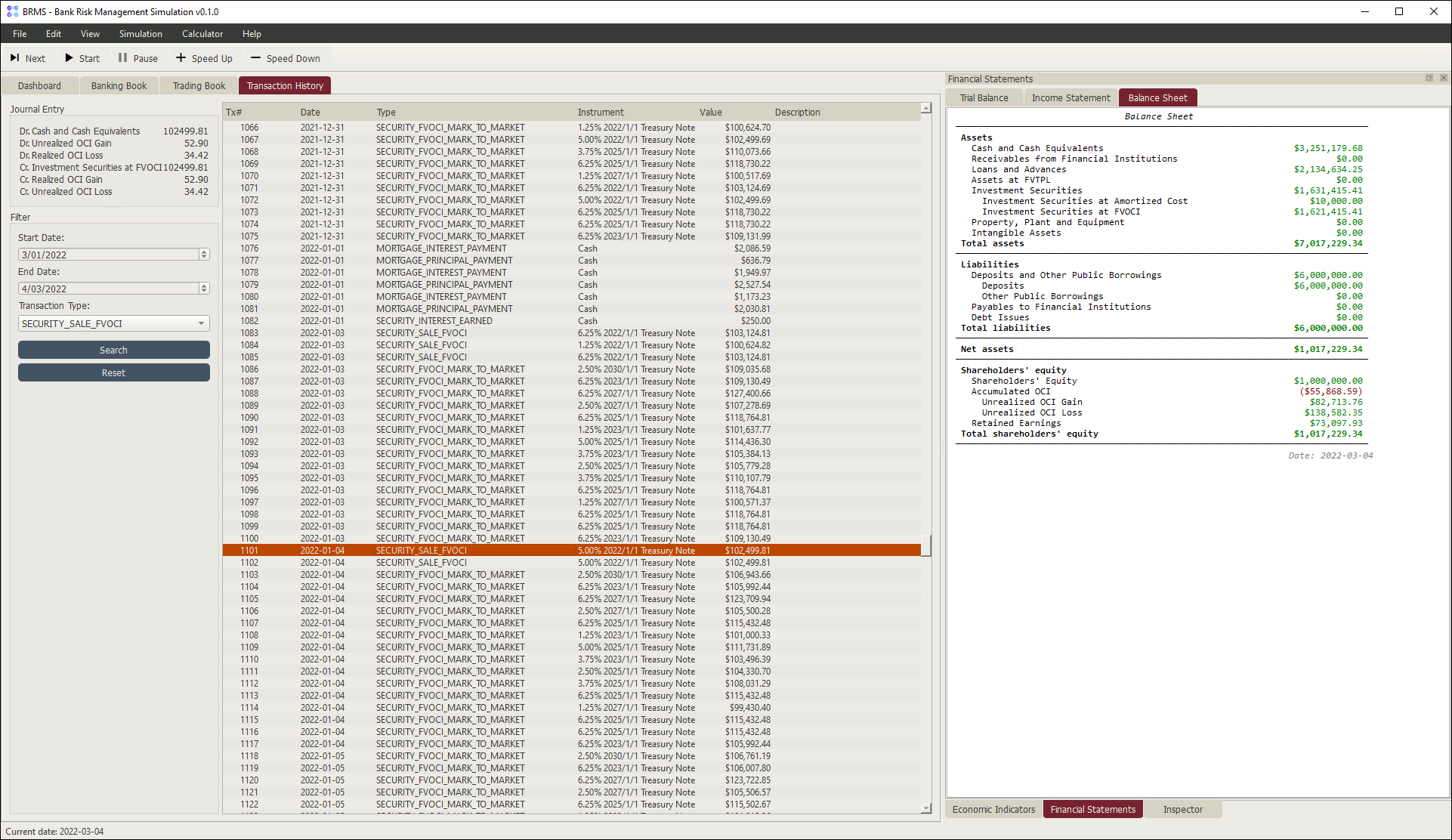Click the Current date status bar text
The width and height of the screenshot is (1452, 840).
click(54, 831)
